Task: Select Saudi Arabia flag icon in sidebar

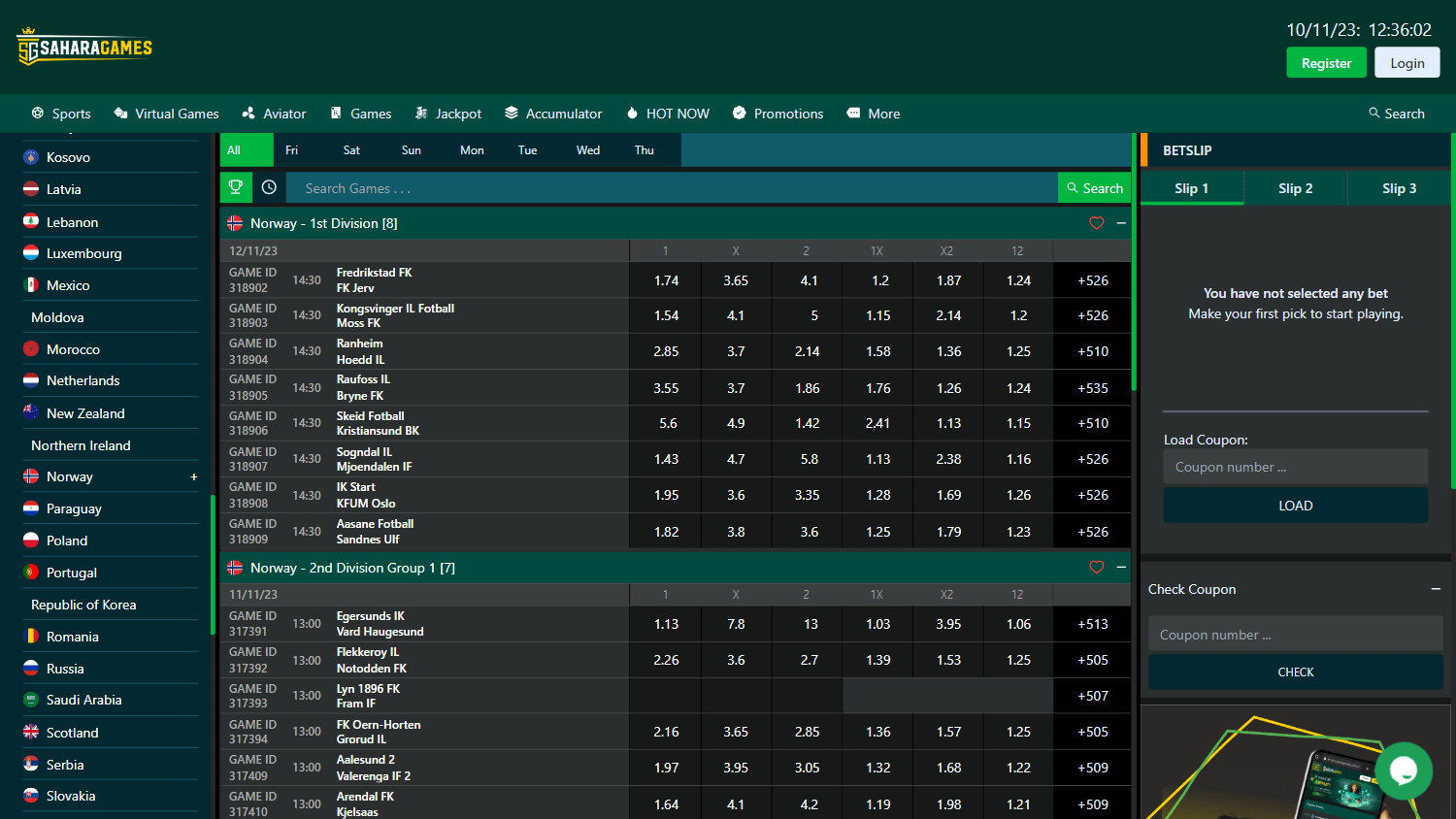Action: [x=31, y=700]
